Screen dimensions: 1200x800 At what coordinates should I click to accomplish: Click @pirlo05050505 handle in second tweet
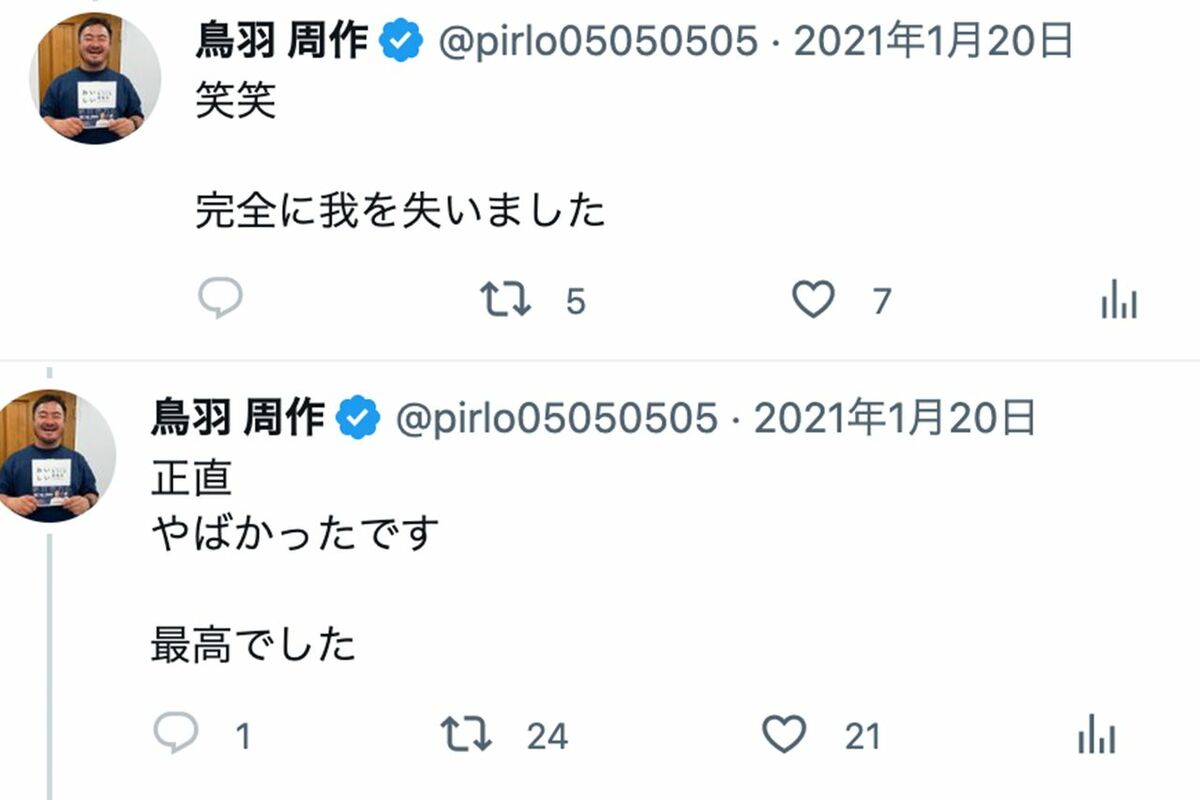(557, 419)
